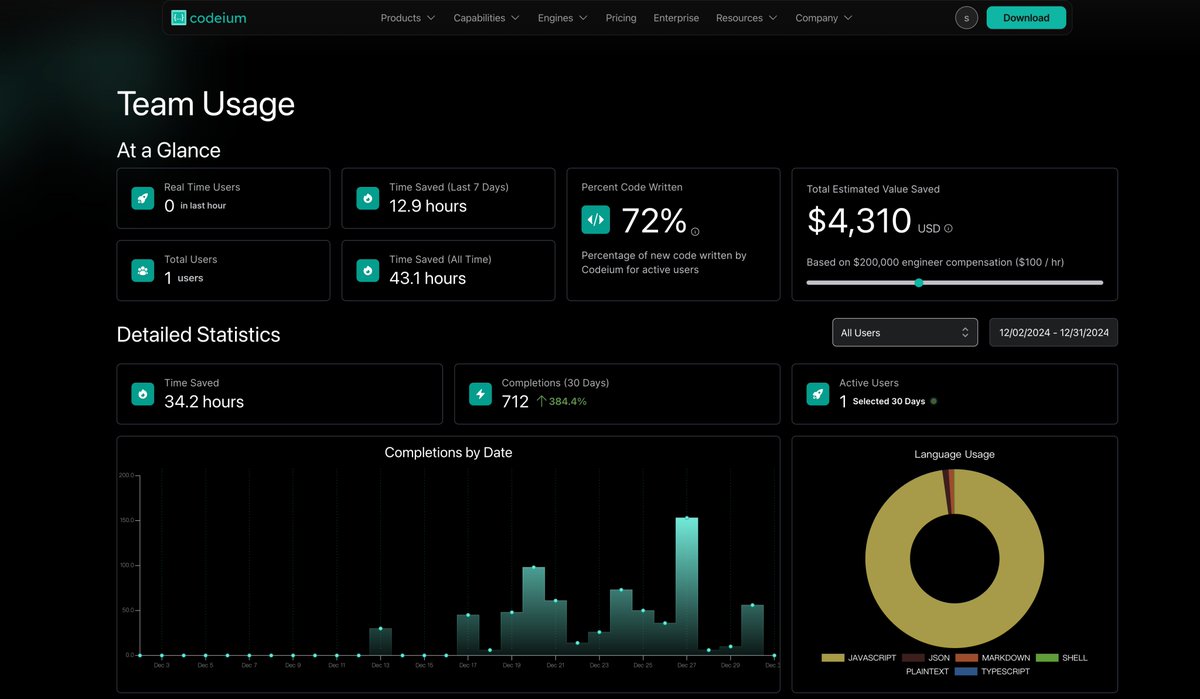1200x699 pixels.
Task: Click the flame icon beside Time Saved (All Time)
Action: pos(367,270)
